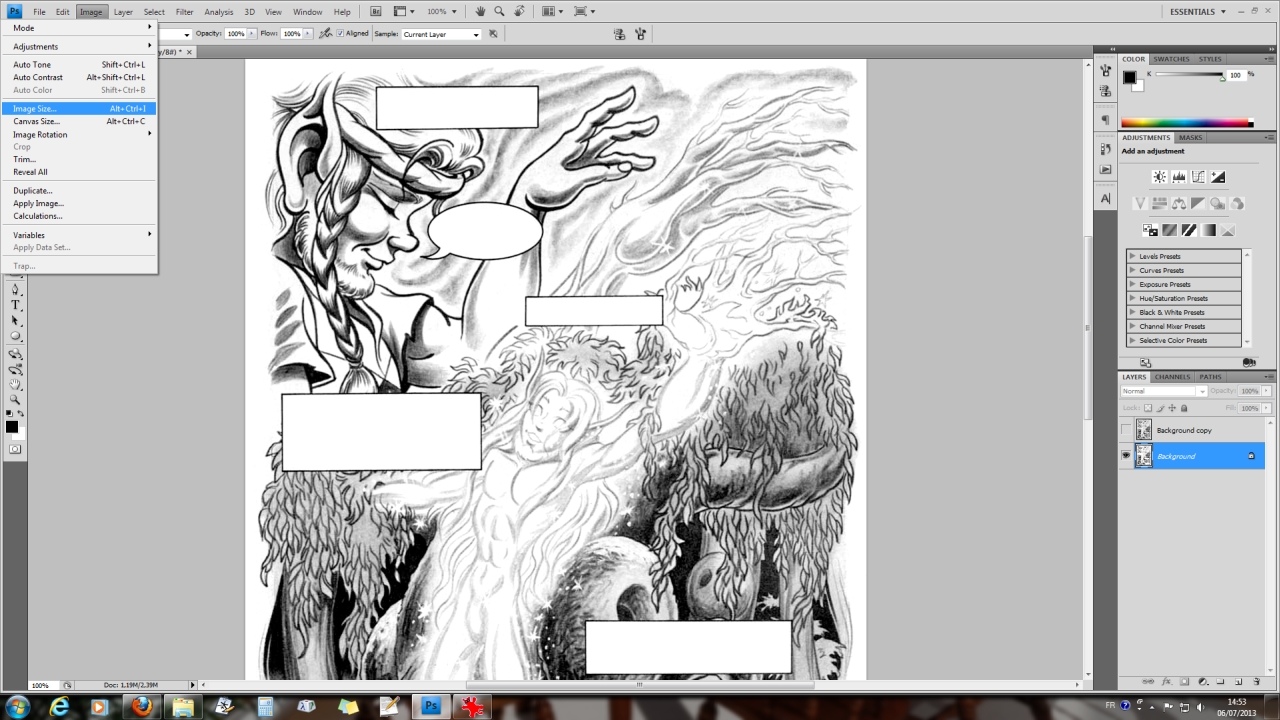The width and height of the screenshot is (1280, 720).
Task: Add a Levels adjustment via its icon
Action: 1178,177
